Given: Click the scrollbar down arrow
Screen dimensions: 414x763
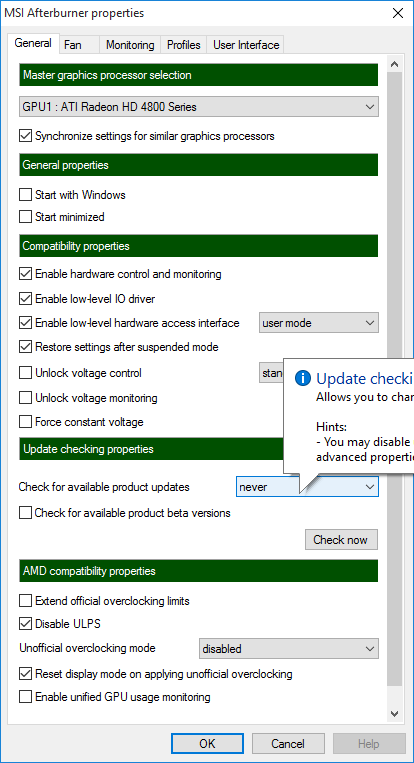Looking at the screenshot, I should [395, 714].
